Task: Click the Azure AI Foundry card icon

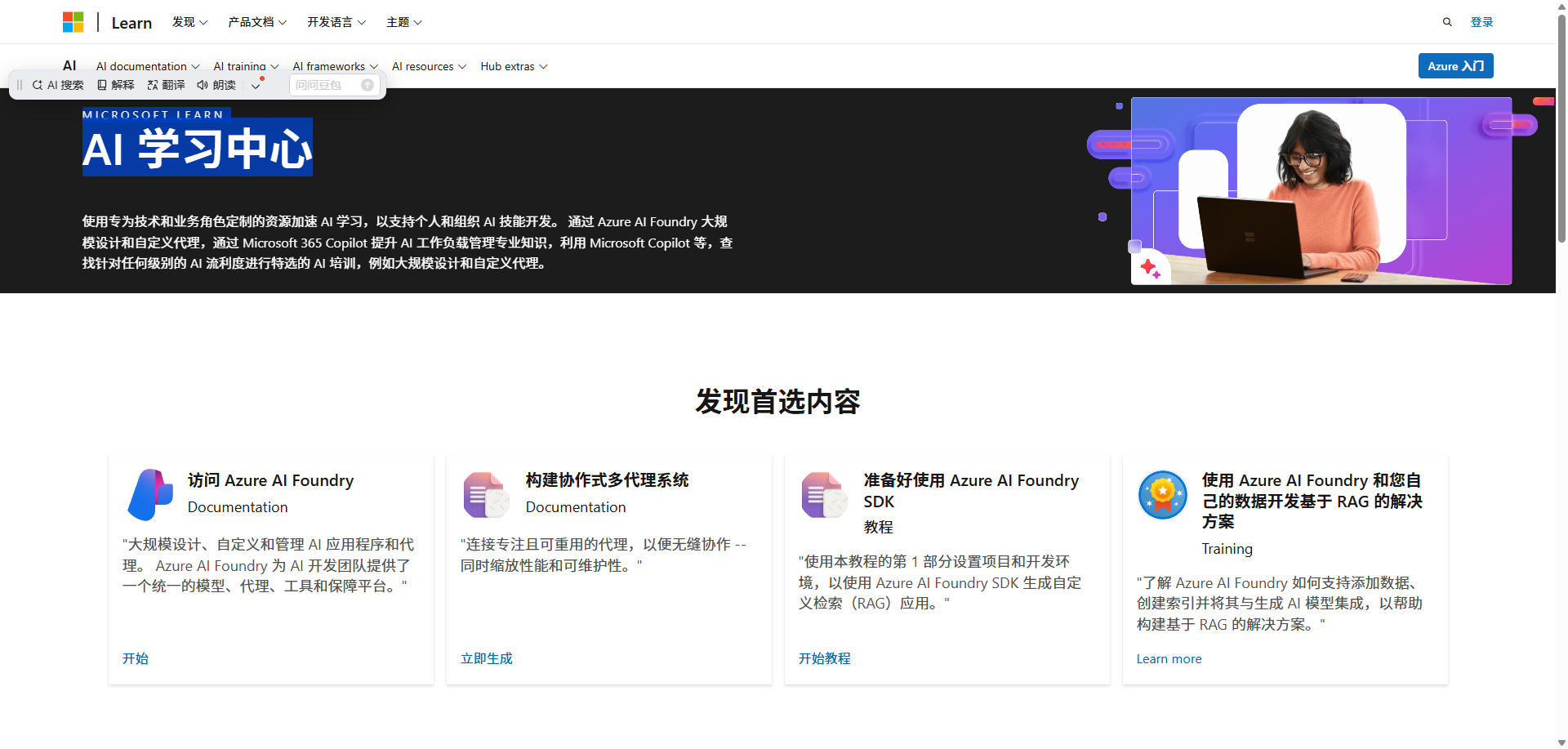Action: click(x=150, y=495)
